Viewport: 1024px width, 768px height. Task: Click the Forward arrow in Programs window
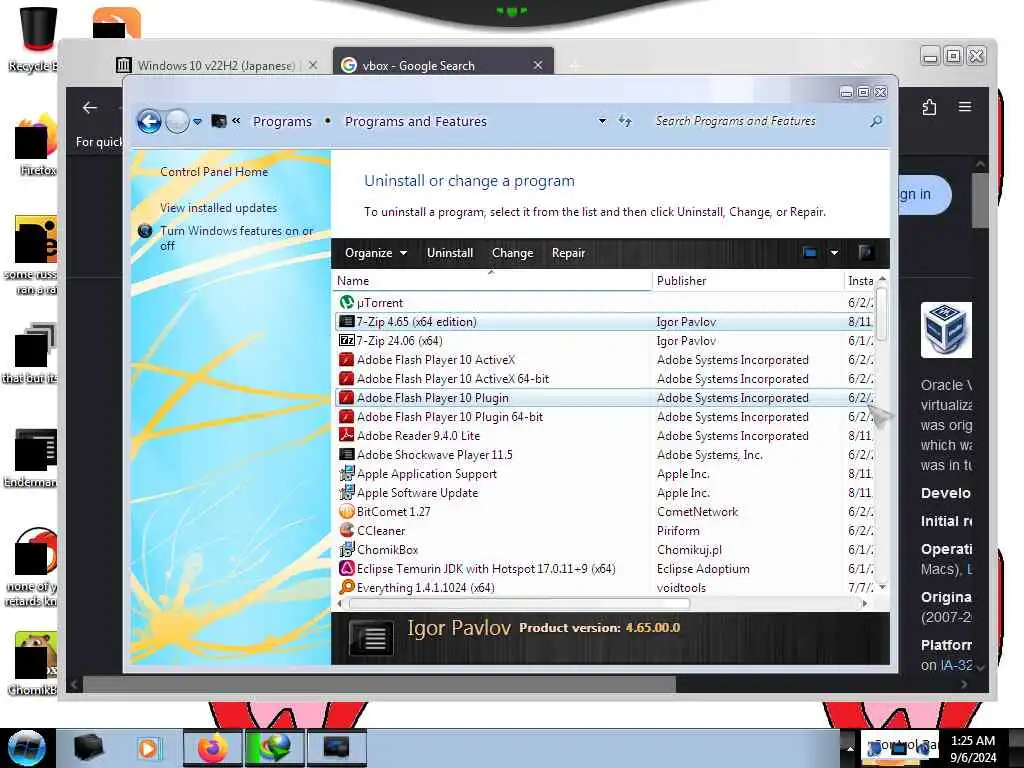(x=177, y=121)
